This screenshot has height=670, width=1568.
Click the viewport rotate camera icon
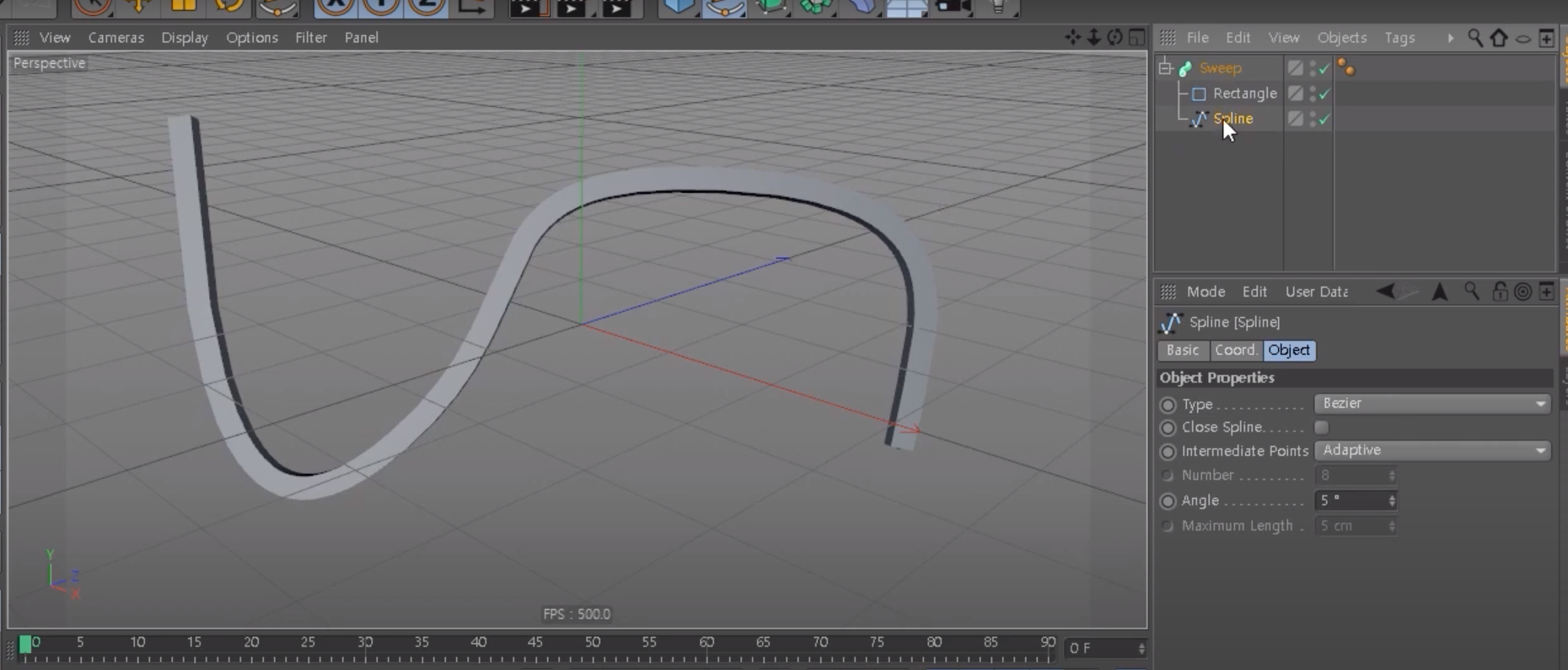1114,37
